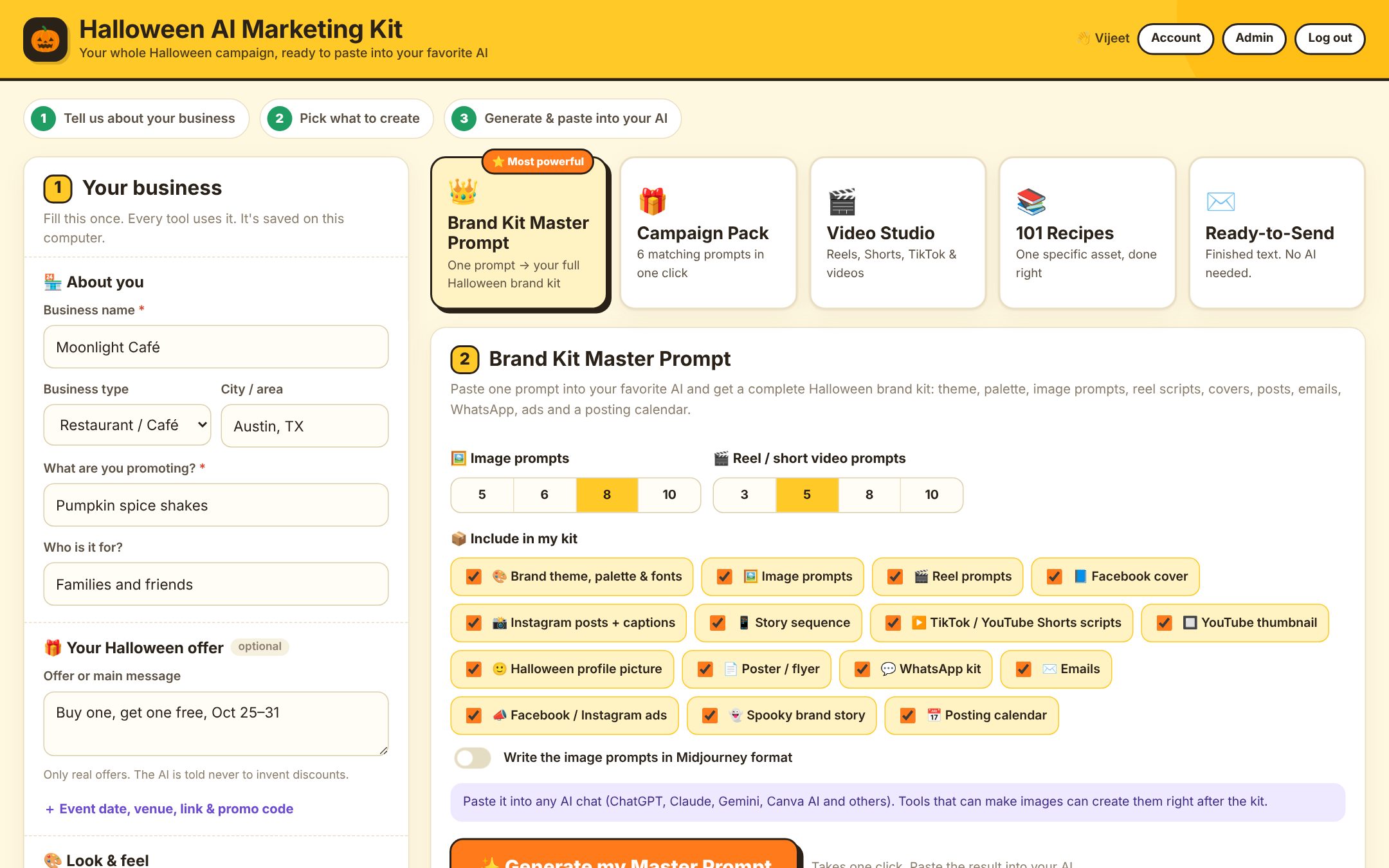Viewport: 1389px width, 868px height.
Task: Click the waving hand icon next to Vijeet
Action: [x=1084, y=38]
